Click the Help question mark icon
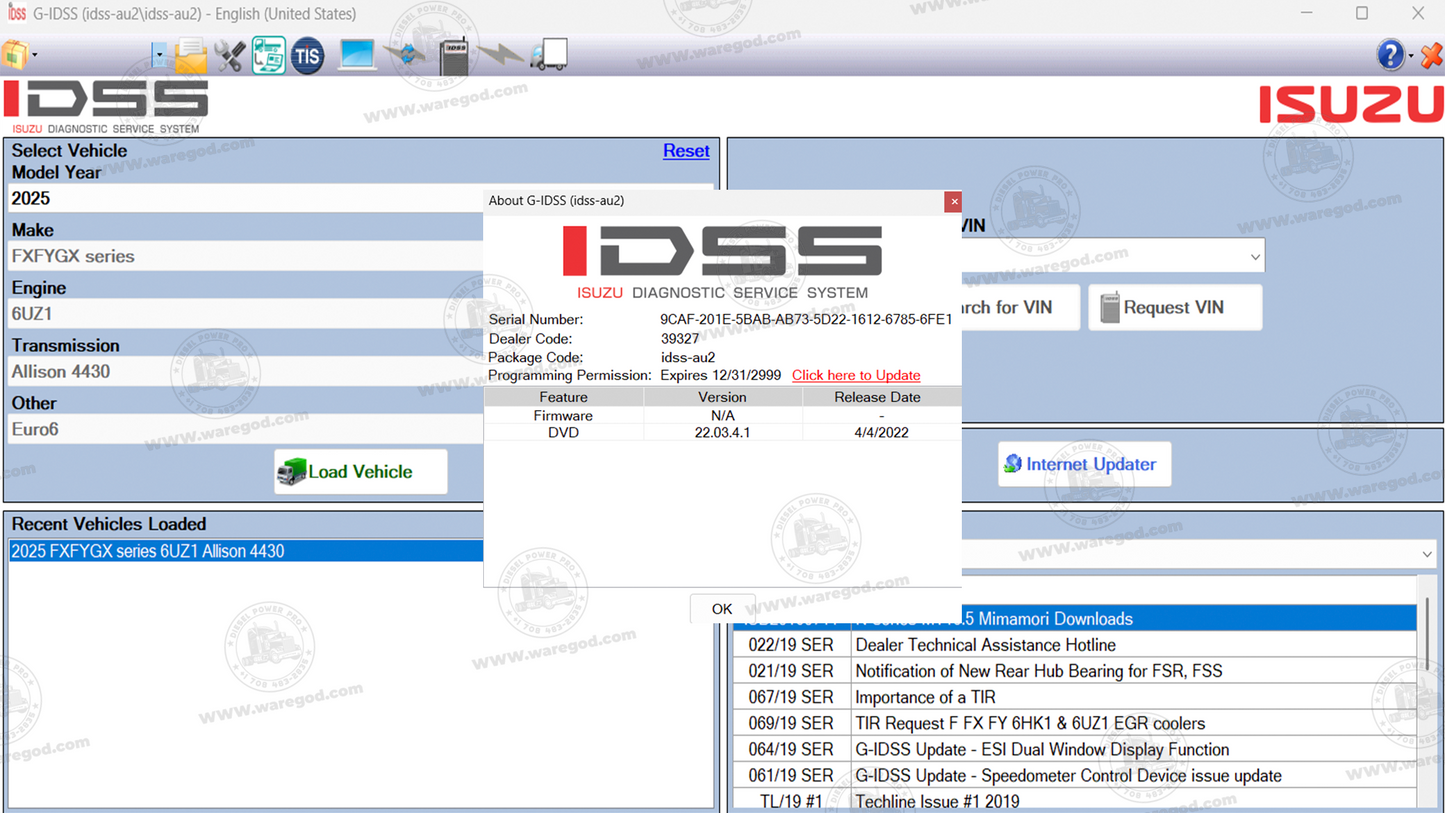The width and height of the screenshot is (1445, 813). (1391, 55)
